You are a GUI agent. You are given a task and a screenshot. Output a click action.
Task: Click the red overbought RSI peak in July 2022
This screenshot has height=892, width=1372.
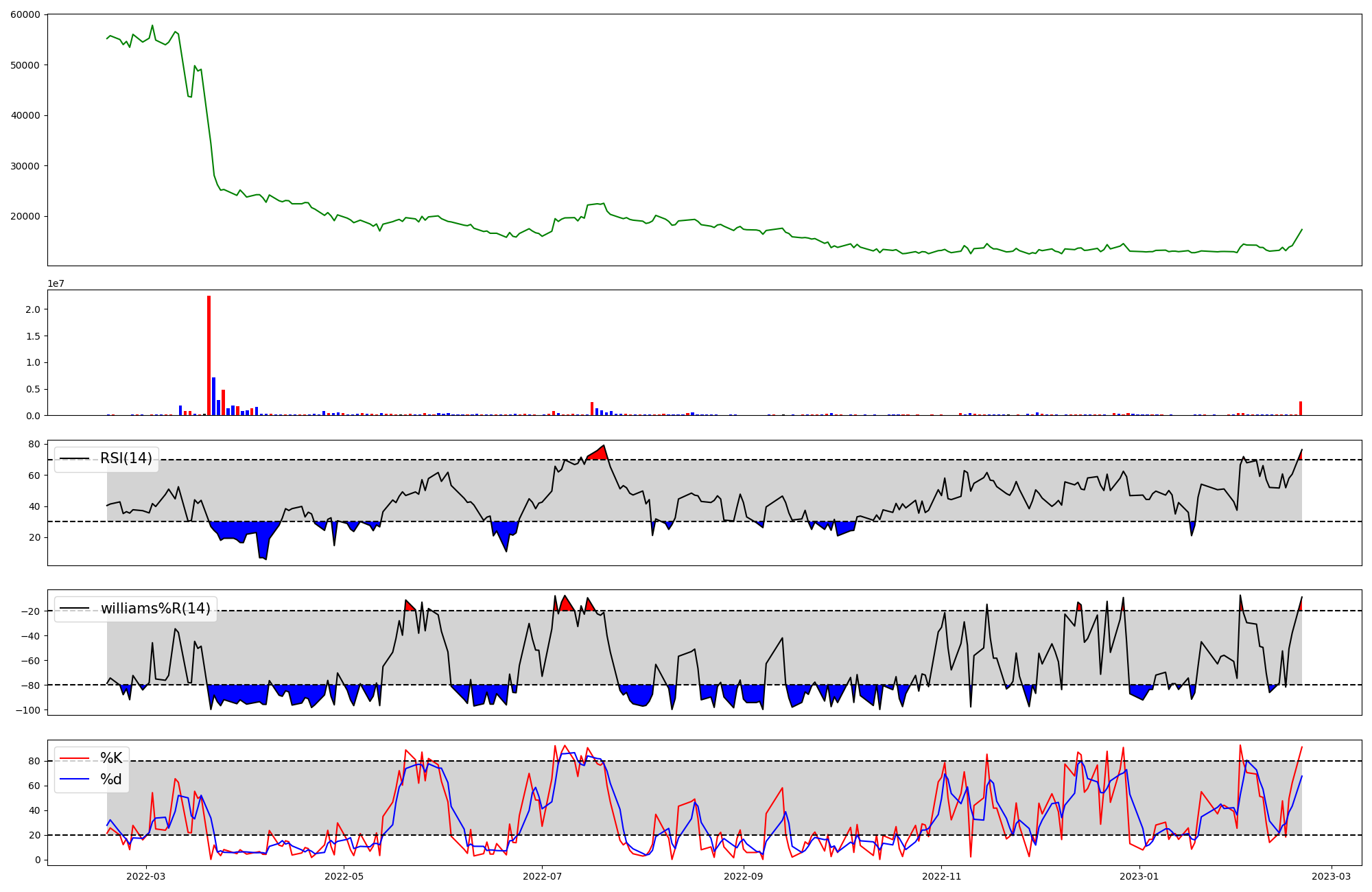(x=598, y=454)
